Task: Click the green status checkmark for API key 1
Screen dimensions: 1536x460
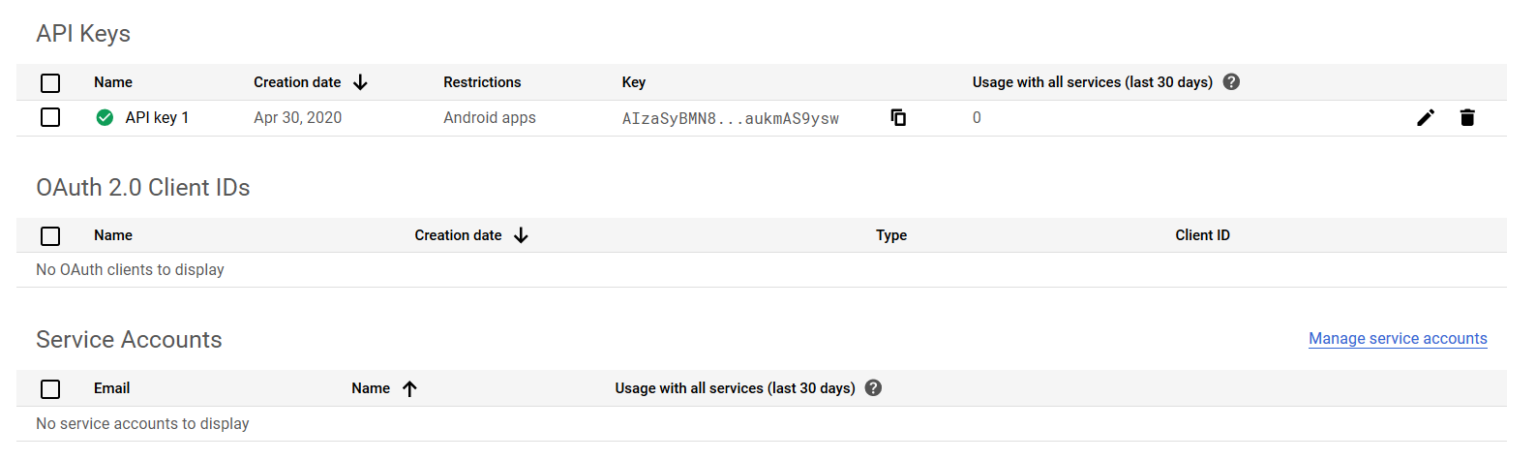Action: [x=104, y=118]
